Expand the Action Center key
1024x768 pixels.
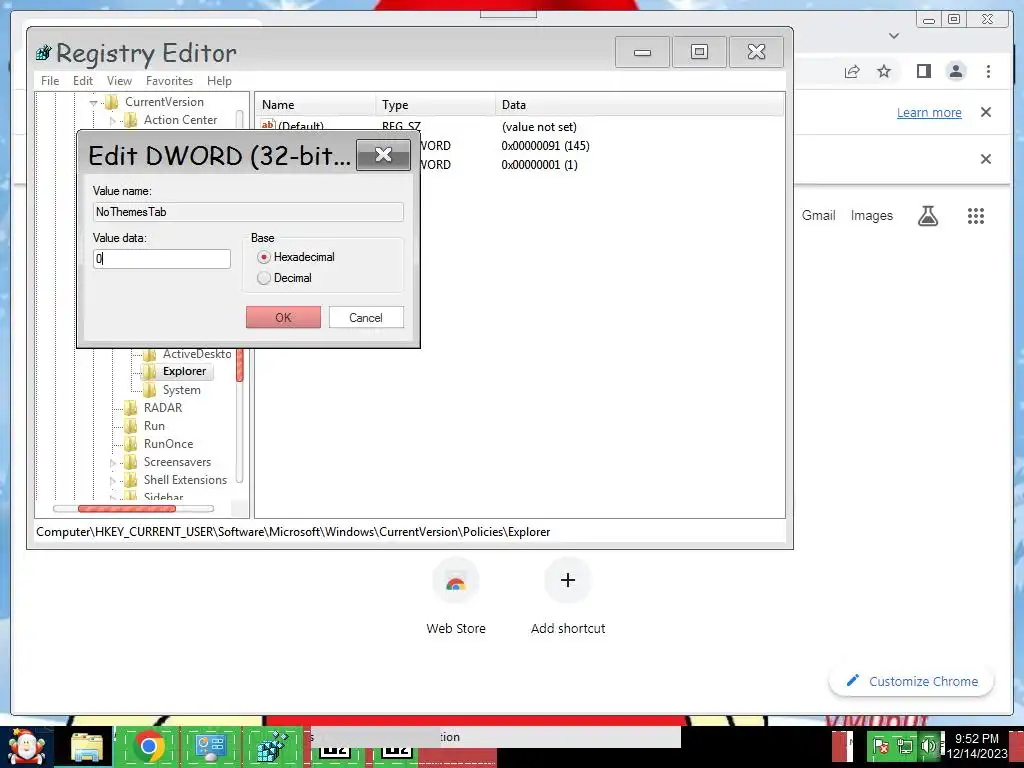click(112, 121)
